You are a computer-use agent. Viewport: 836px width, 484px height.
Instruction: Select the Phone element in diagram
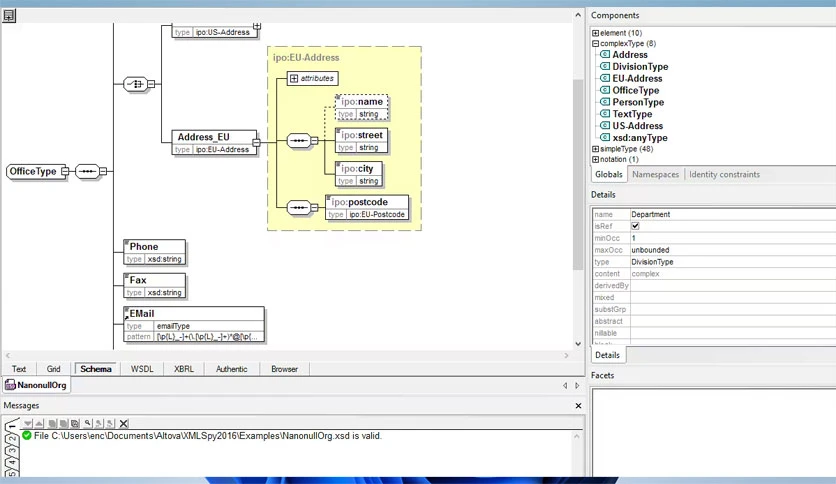[155, 252]
